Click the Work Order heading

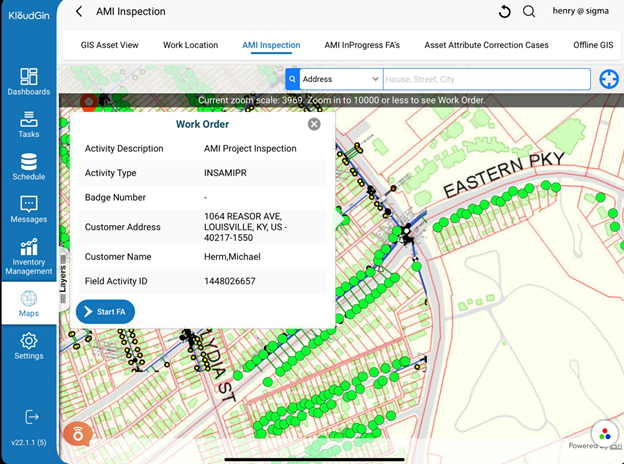pyautogui.click(x=202, y=124)
